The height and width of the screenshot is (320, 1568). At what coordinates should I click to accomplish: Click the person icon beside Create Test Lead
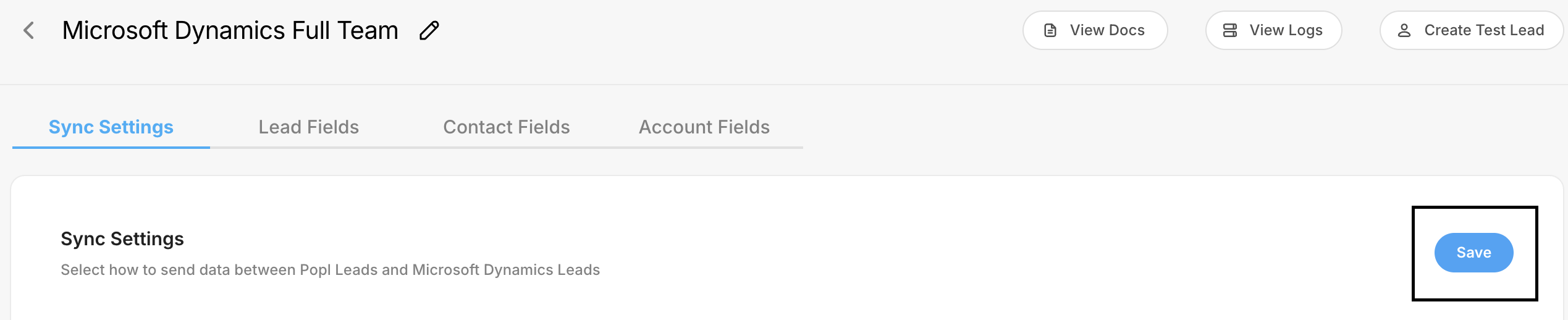tap(1404, 30)
